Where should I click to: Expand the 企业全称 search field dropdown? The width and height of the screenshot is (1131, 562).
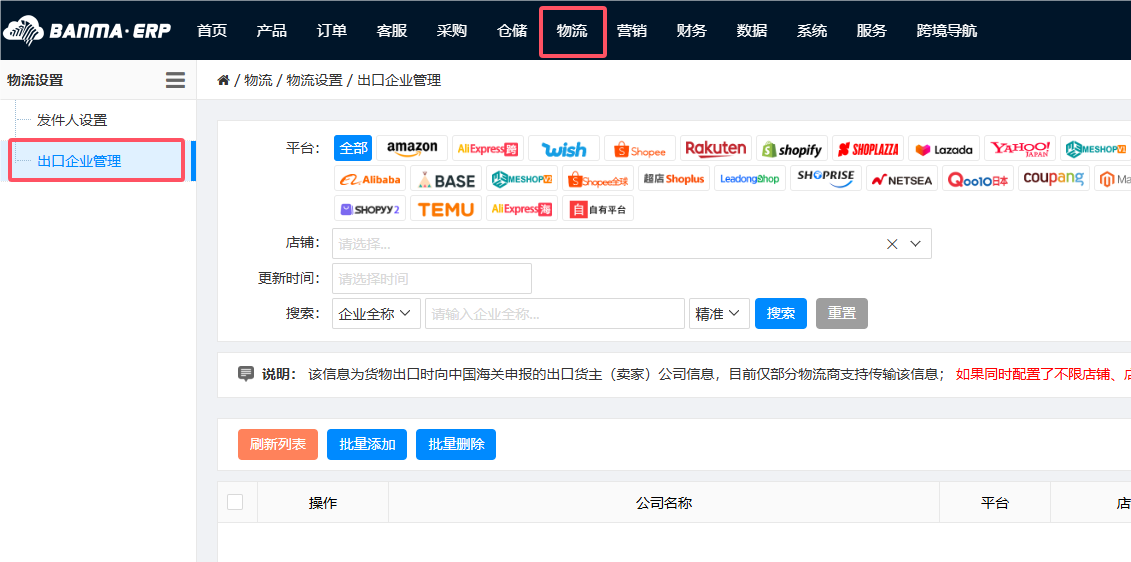(376, 314)
